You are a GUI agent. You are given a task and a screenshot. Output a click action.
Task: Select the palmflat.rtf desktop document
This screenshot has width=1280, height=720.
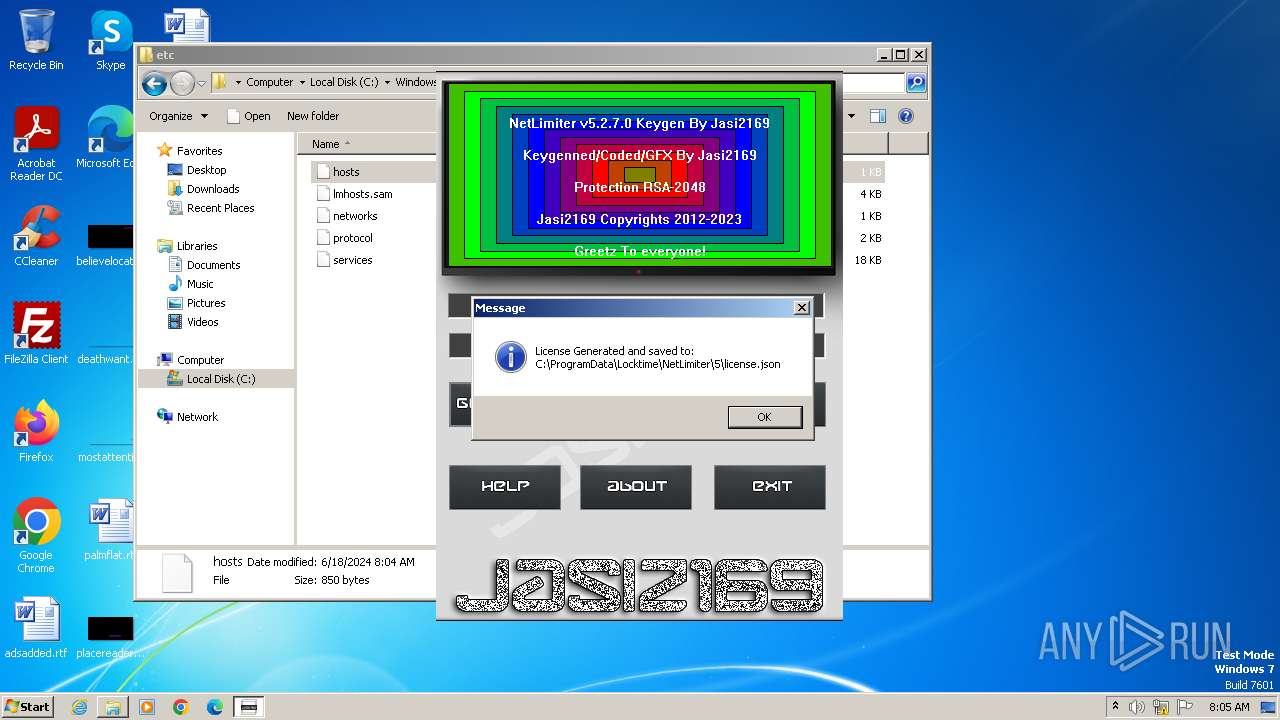110,530
